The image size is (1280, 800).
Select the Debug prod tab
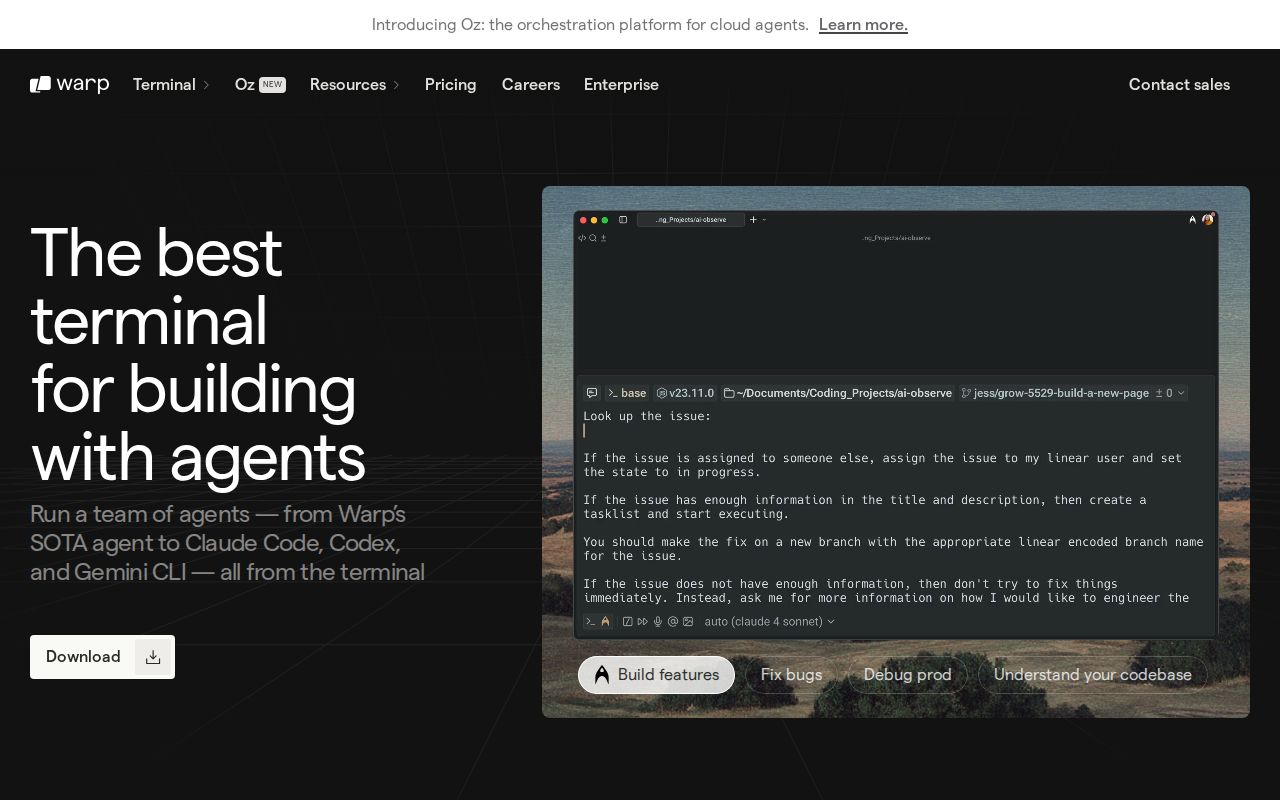(x=907, y=675)
